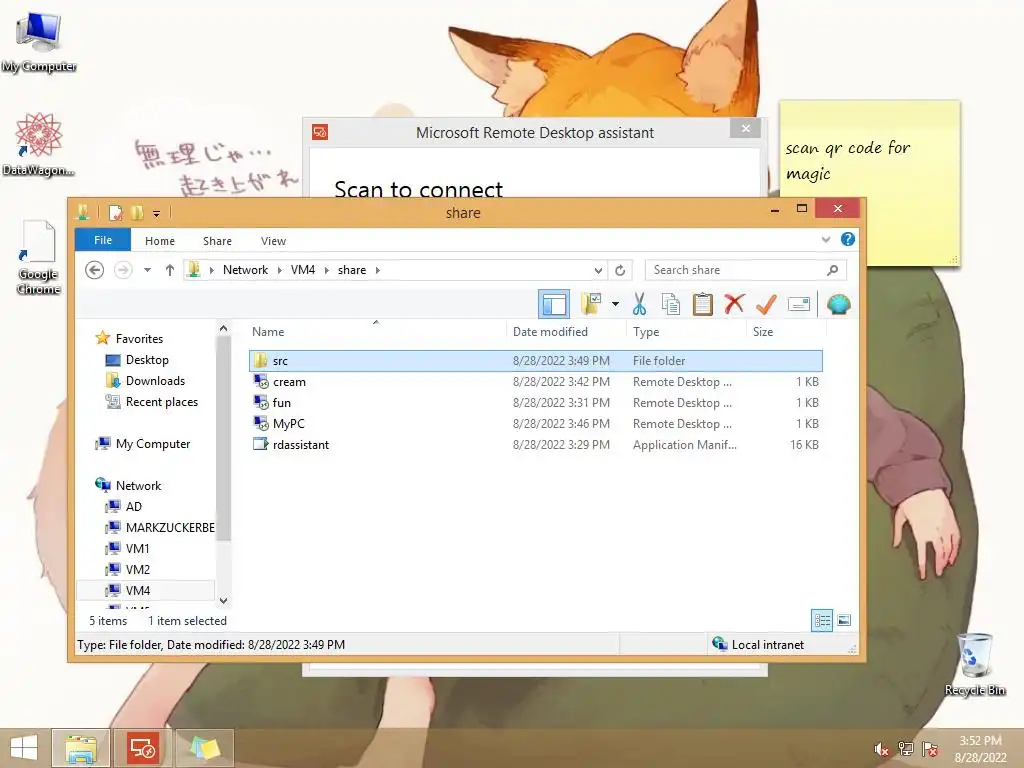Viewport: 1024px width, 768px height.
Task: Toggle the preview pane layout button
Action: click(554, 304)
